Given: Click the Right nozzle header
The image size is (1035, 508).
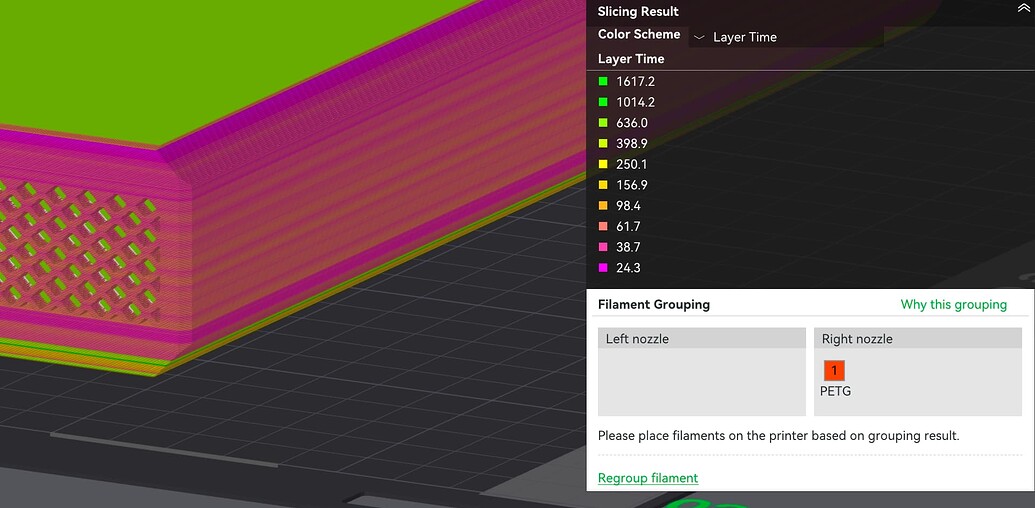Looking at the screenshot, I should click(918, 338).
